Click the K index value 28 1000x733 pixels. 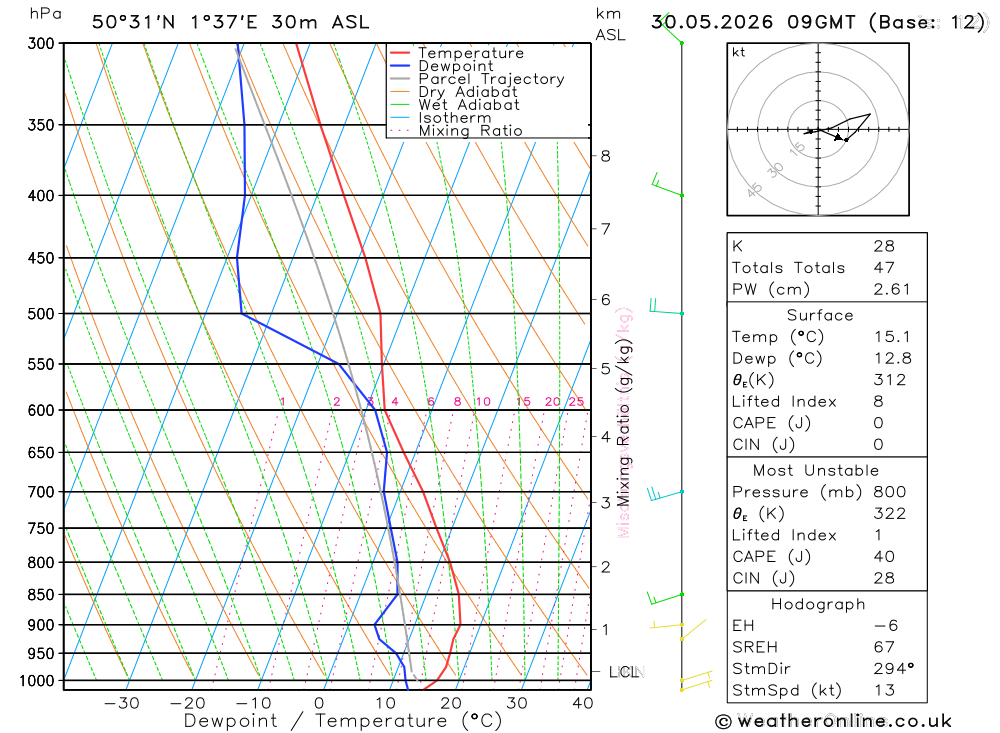pos(884,246)
